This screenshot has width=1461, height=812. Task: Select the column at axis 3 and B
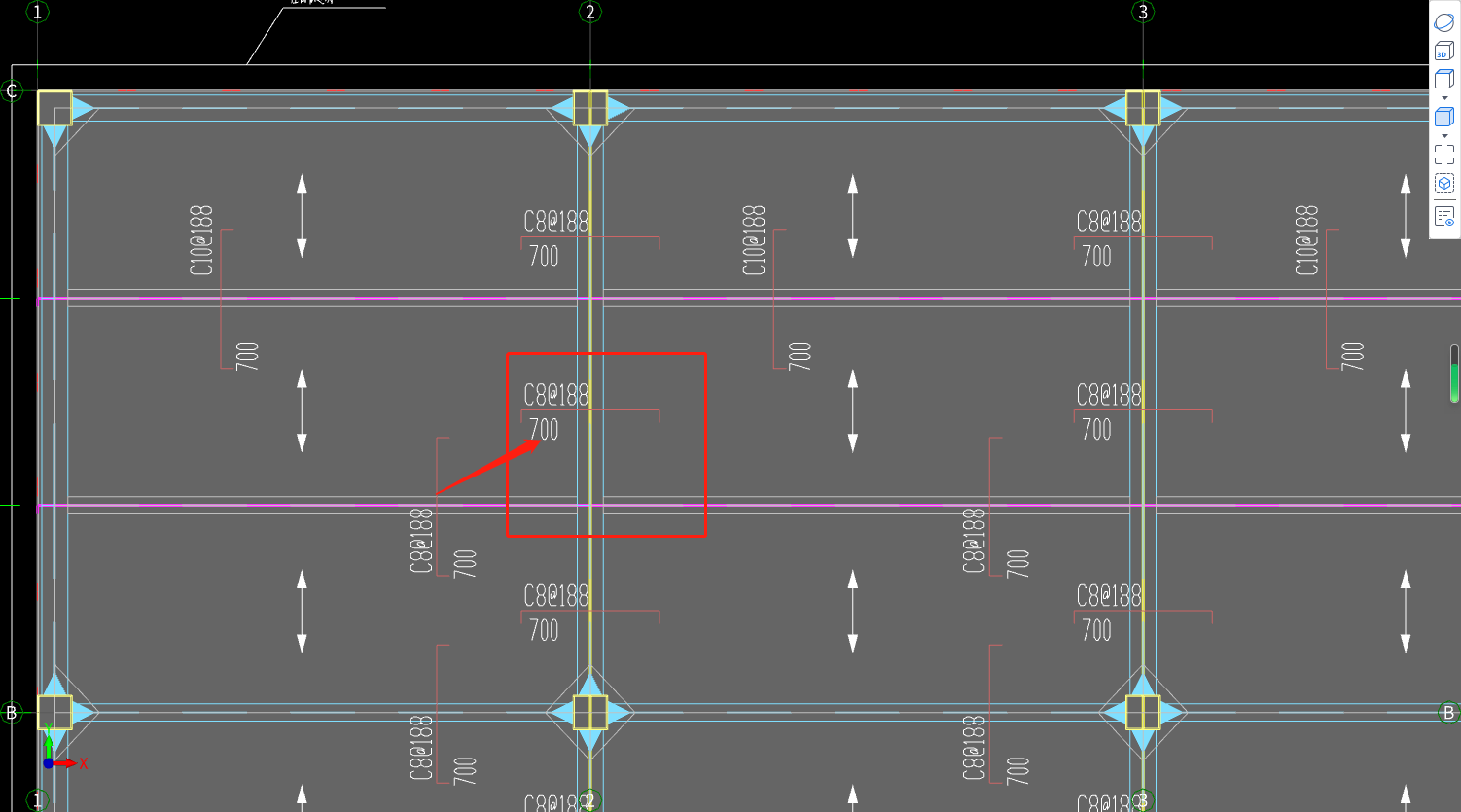tap(1143, 713)
